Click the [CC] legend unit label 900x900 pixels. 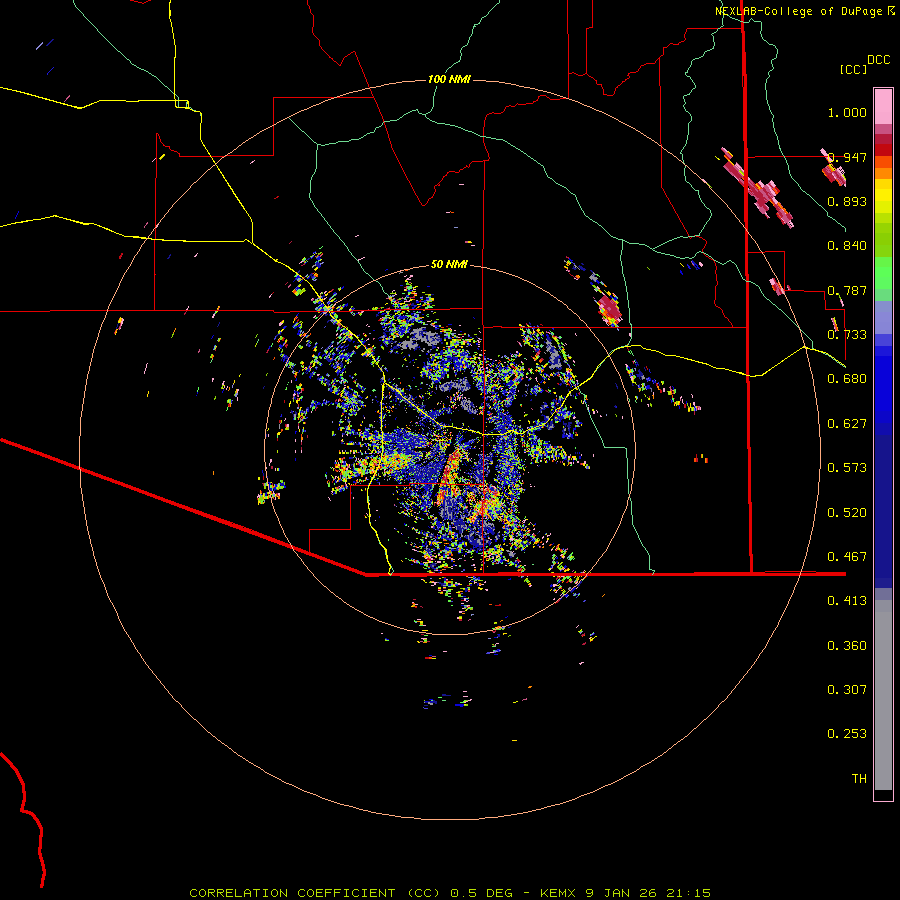[x=854, y=69]
